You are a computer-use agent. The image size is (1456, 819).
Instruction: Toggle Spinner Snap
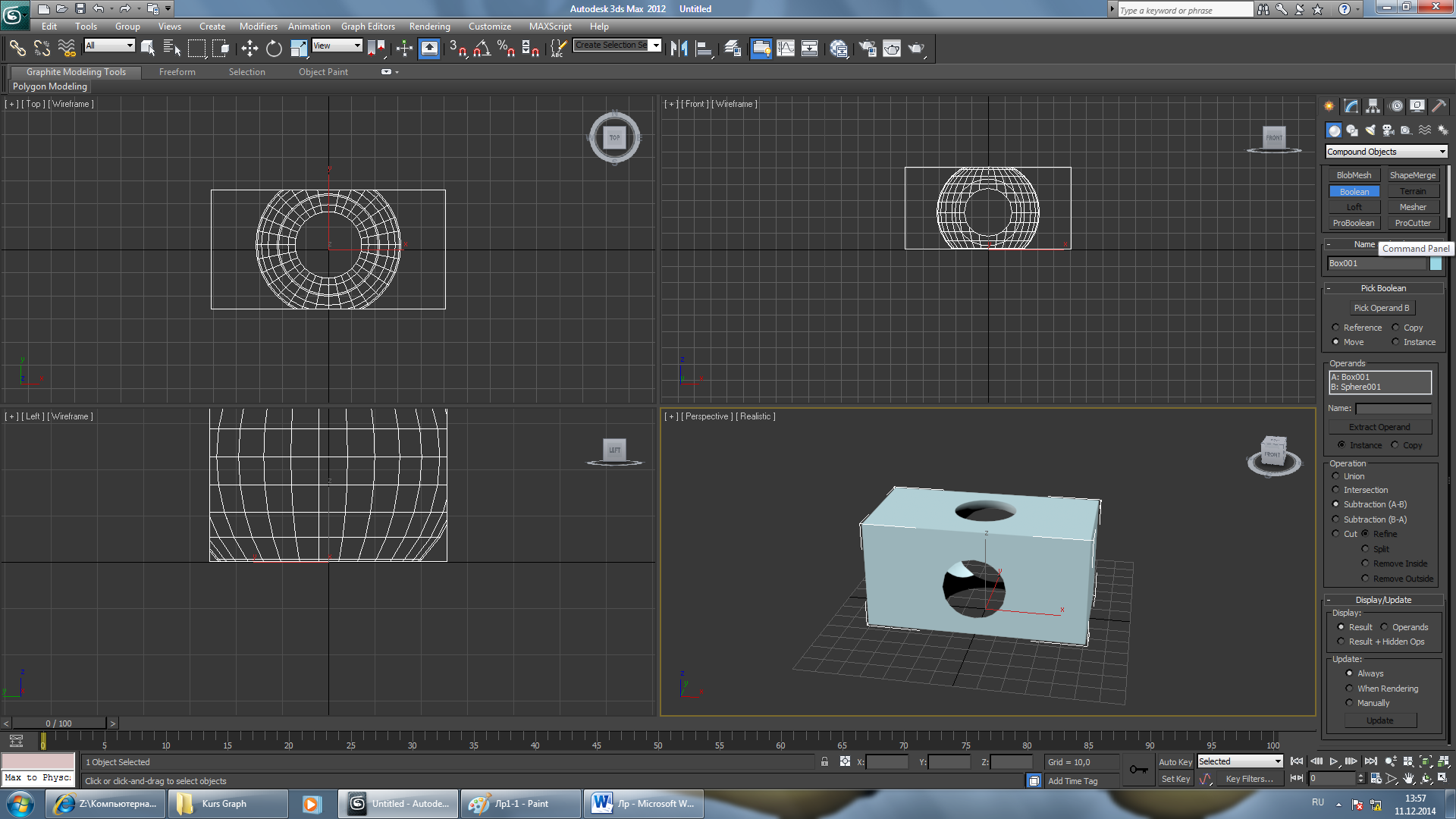coord(530,49)
